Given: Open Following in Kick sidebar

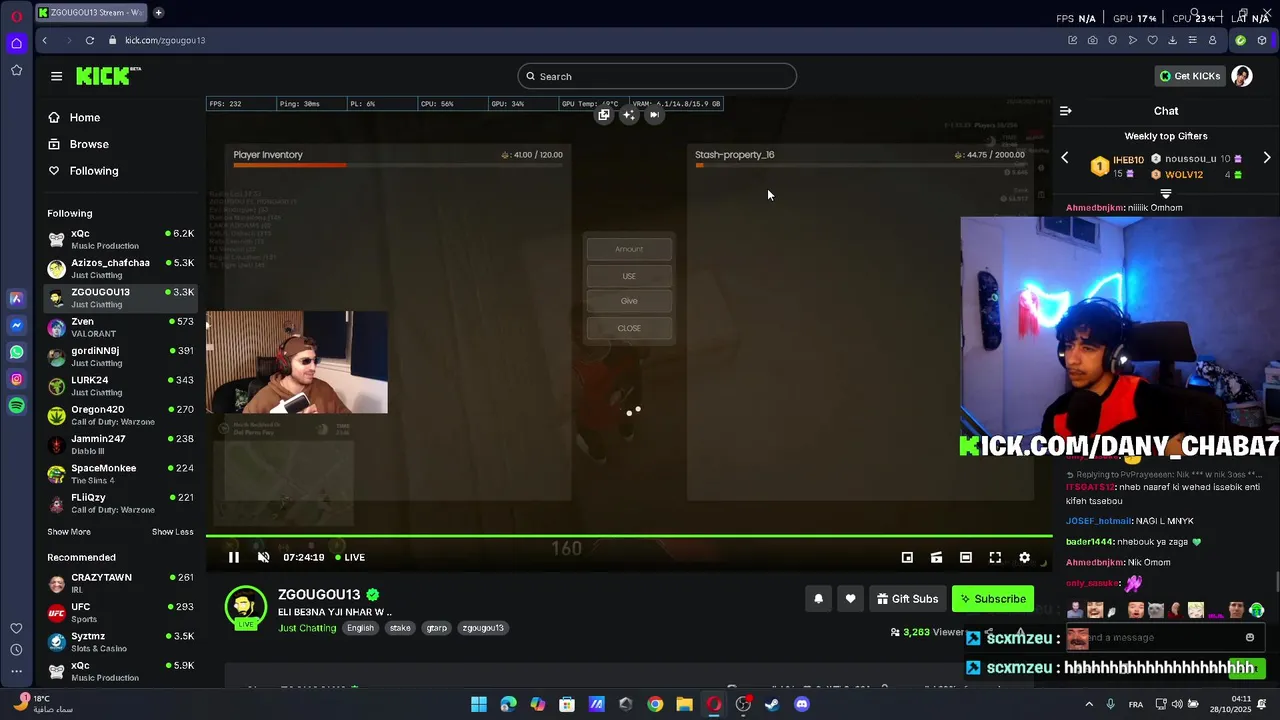Looking at the screenshot, I should pos(94,171).
